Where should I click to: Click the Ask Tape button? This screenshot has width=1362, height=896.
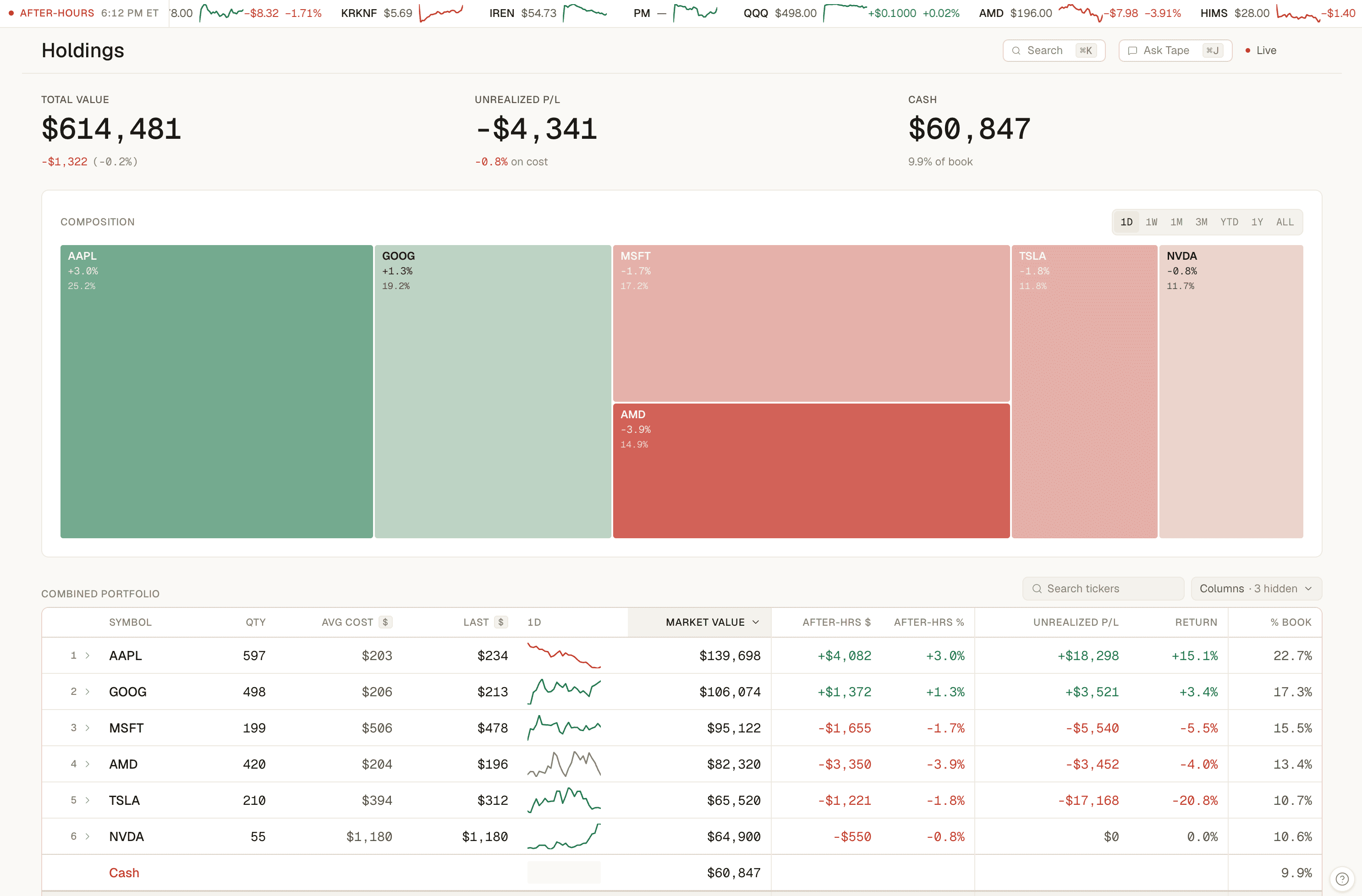pos(1175,50)
